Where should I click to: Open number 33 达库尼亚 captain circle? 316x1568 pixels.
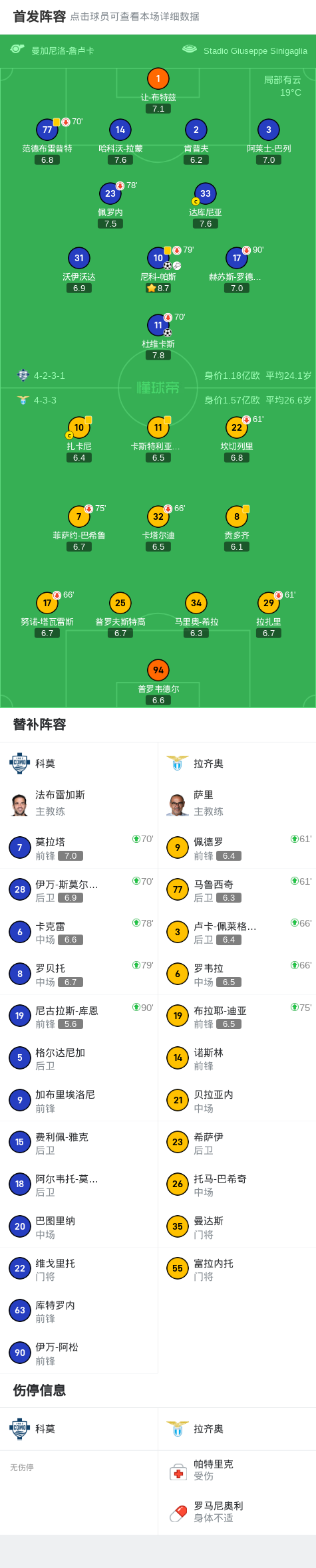point(205,193)
